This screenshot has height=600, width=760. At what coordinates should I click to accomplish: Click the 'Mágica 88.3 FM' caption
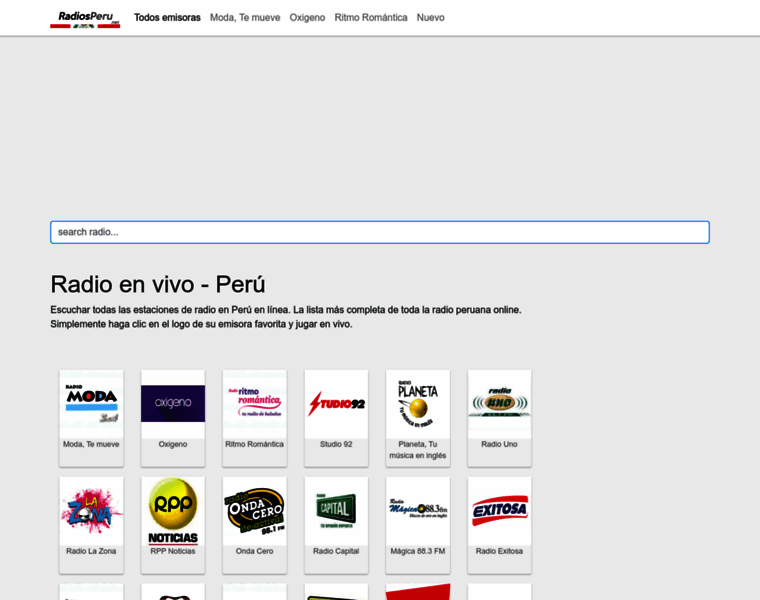coord(418,551)
